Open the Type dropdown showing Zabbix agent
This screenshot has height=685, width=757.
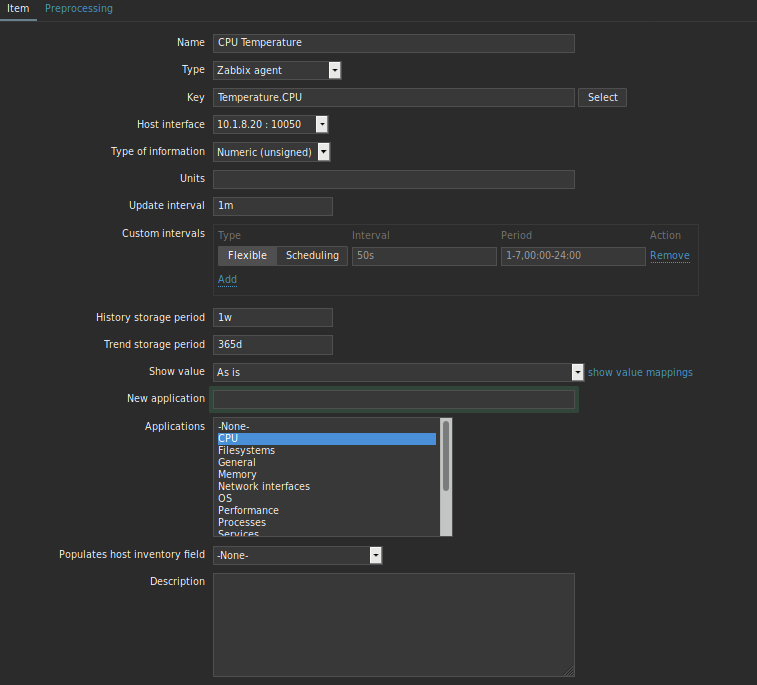(x=277, y=70)
